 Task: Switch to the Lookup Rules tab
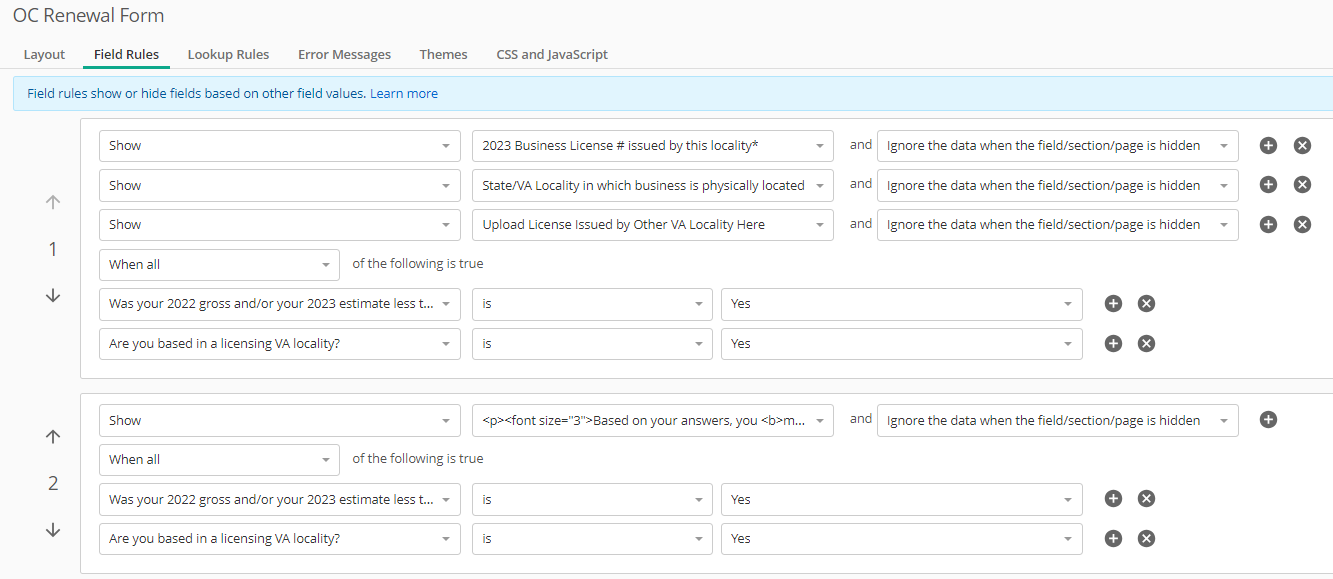(228, 54)
